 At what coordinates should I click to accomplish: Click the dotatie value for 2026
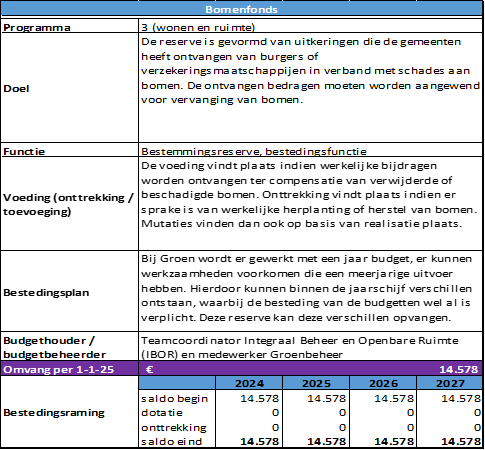pos(410,413)
